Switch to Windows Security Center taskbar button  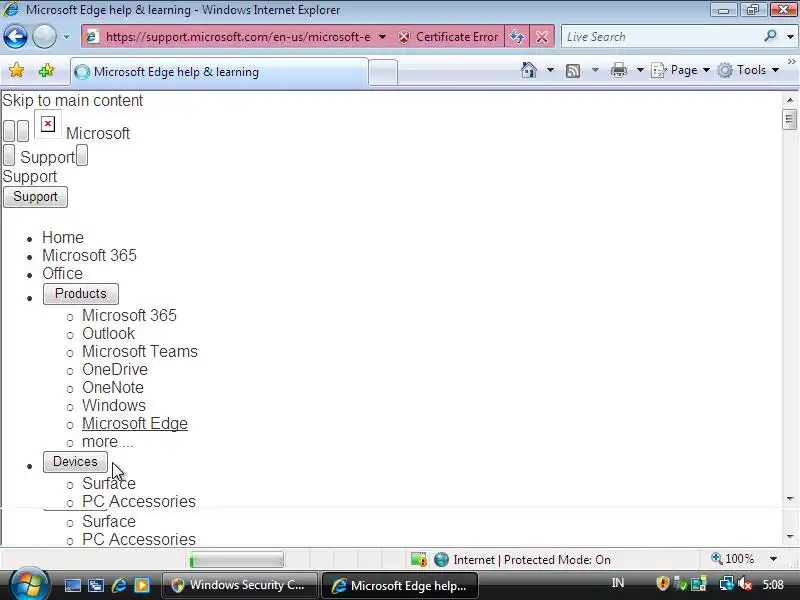[240, 585]
